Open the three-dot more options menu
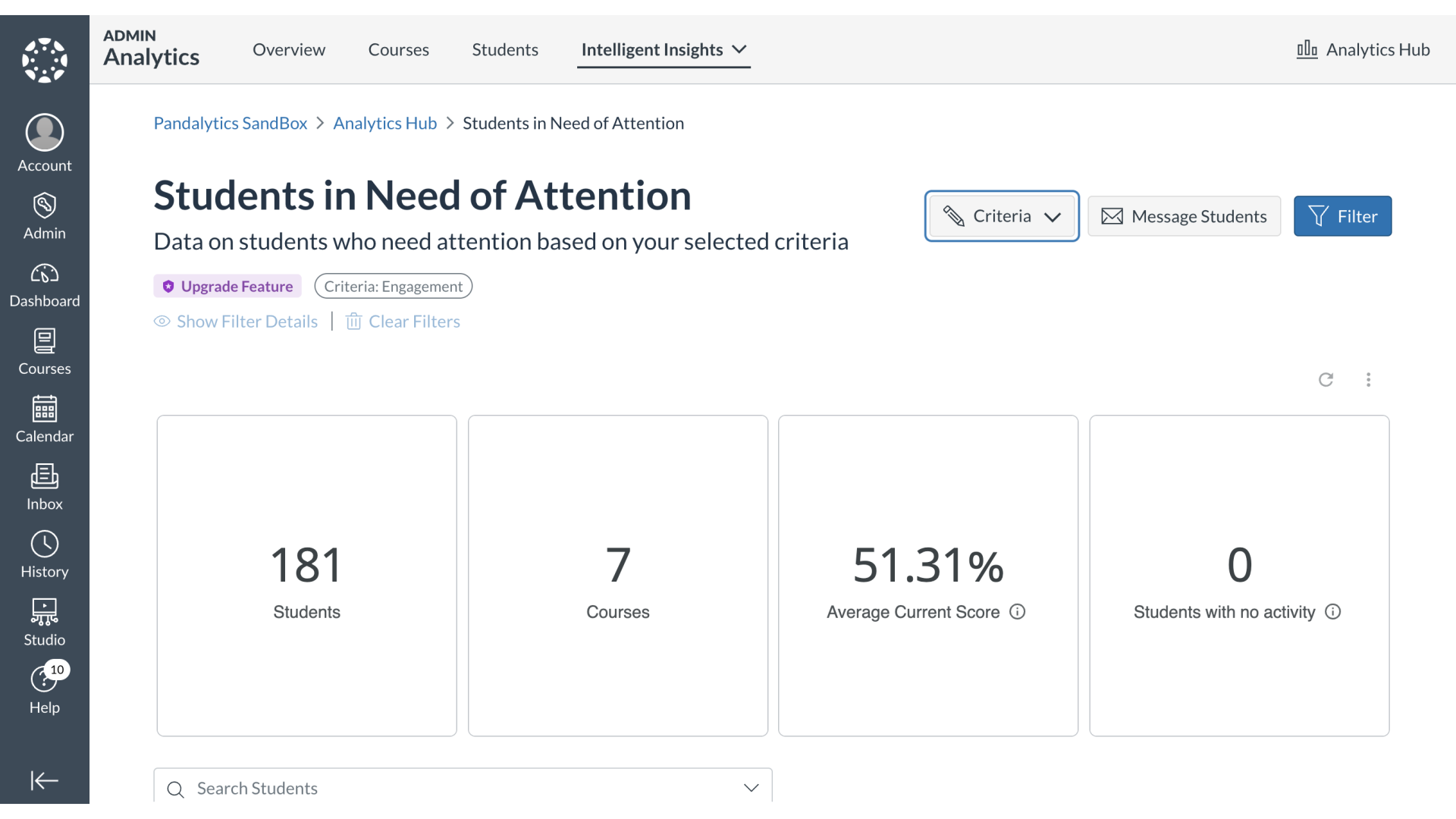 pyautogui.click(x=1369, y=379)
